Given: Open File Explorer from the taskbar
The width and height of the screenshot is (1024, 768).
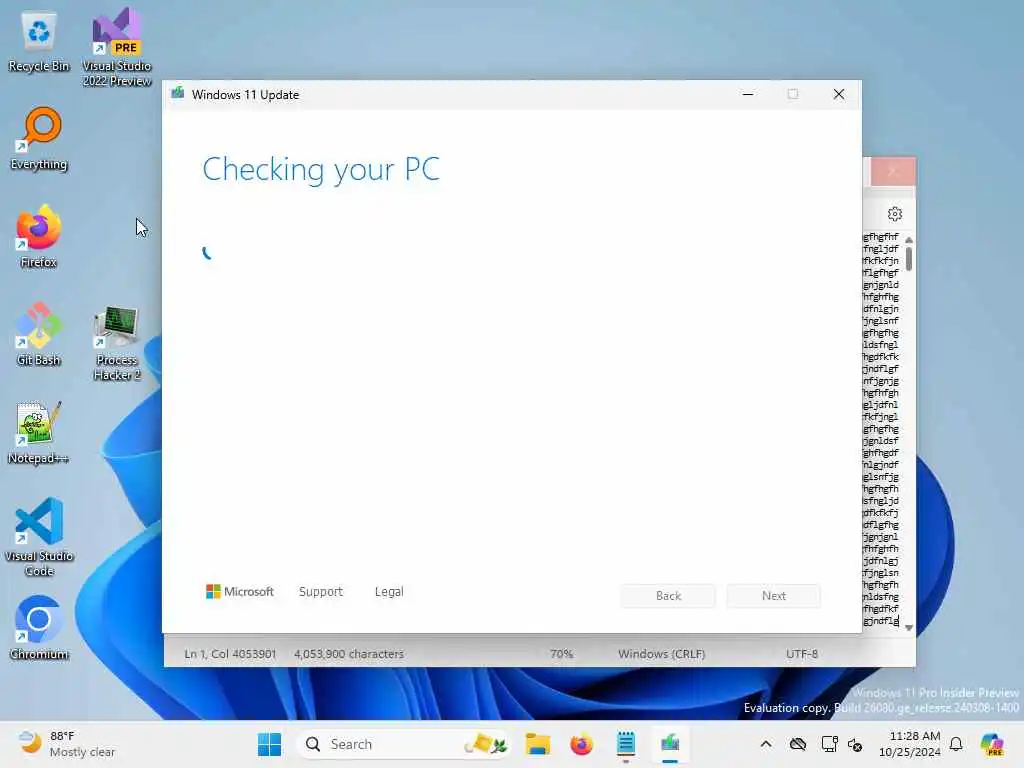Looking at the screenshot, I should coord(537,744).
